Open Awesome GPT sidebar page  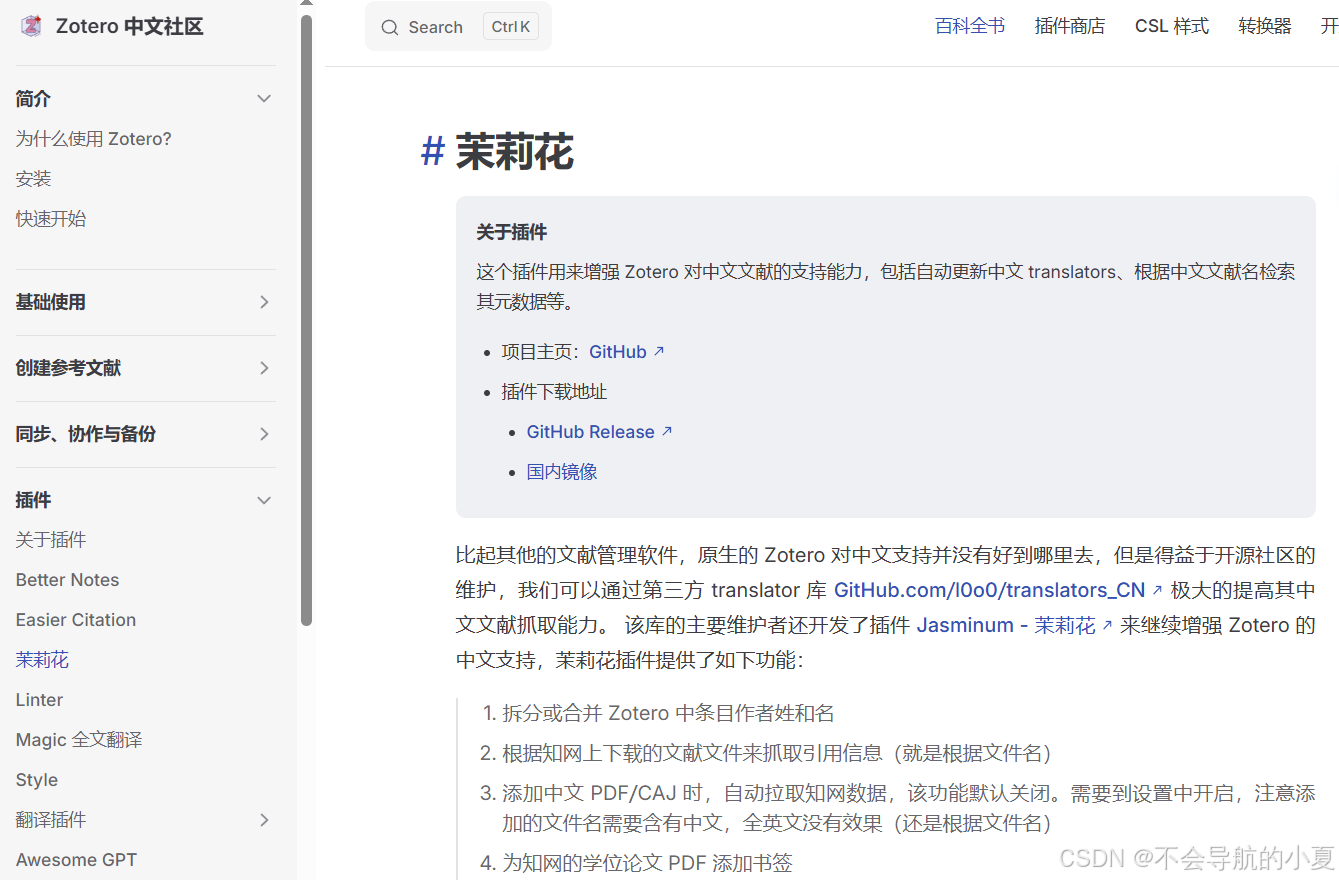pos(76,860)
